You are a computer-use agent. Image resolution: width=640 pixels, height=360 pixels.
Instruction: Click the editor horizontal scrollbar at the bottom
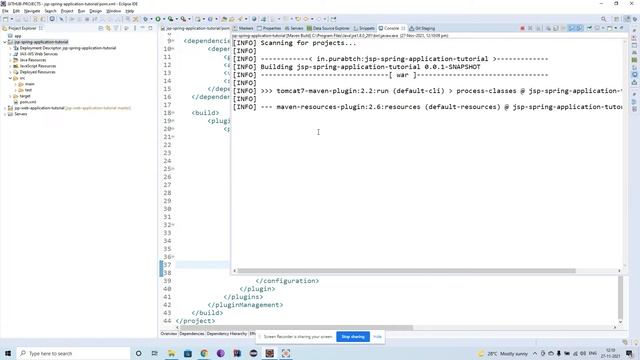[296, 327]
